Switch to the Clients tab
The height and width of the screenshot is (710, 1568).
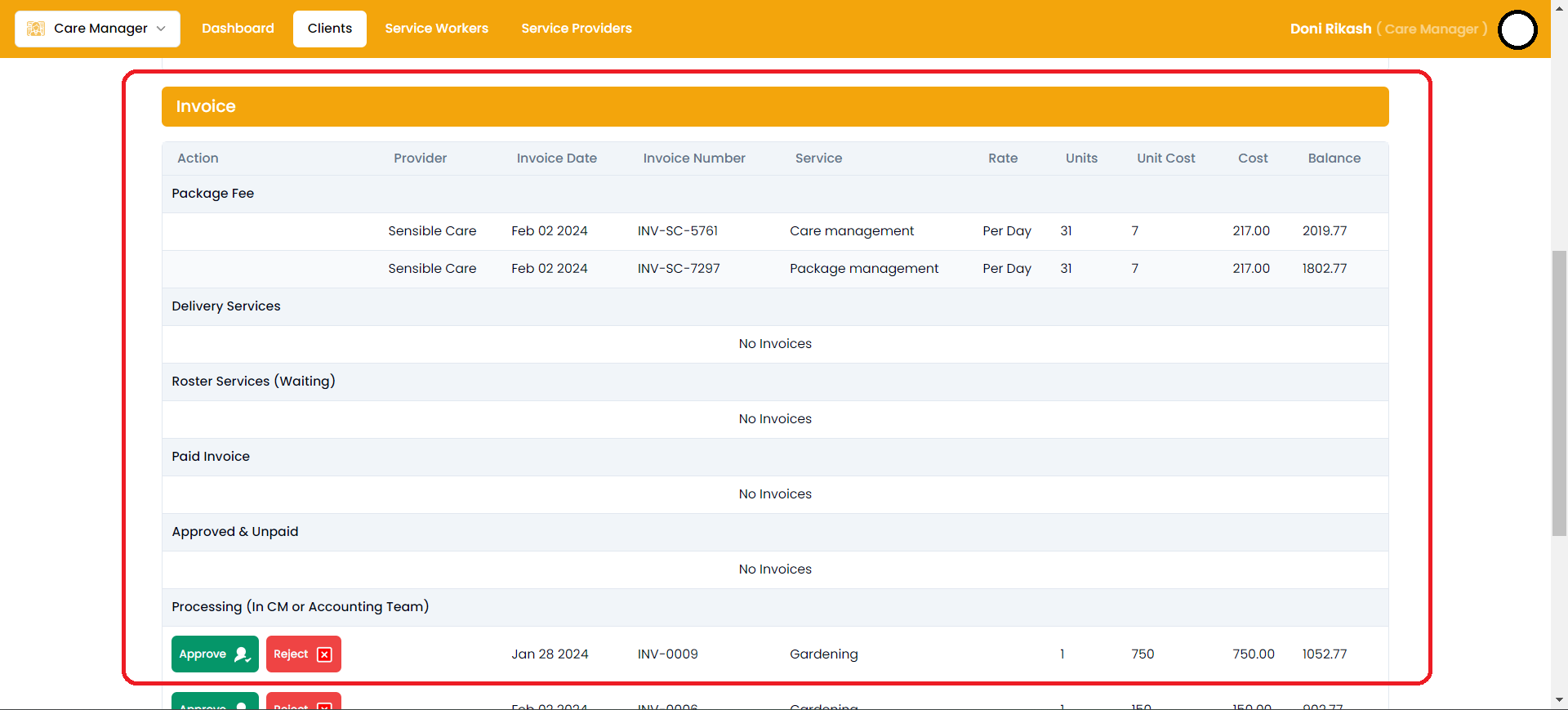tap(329, 29)
